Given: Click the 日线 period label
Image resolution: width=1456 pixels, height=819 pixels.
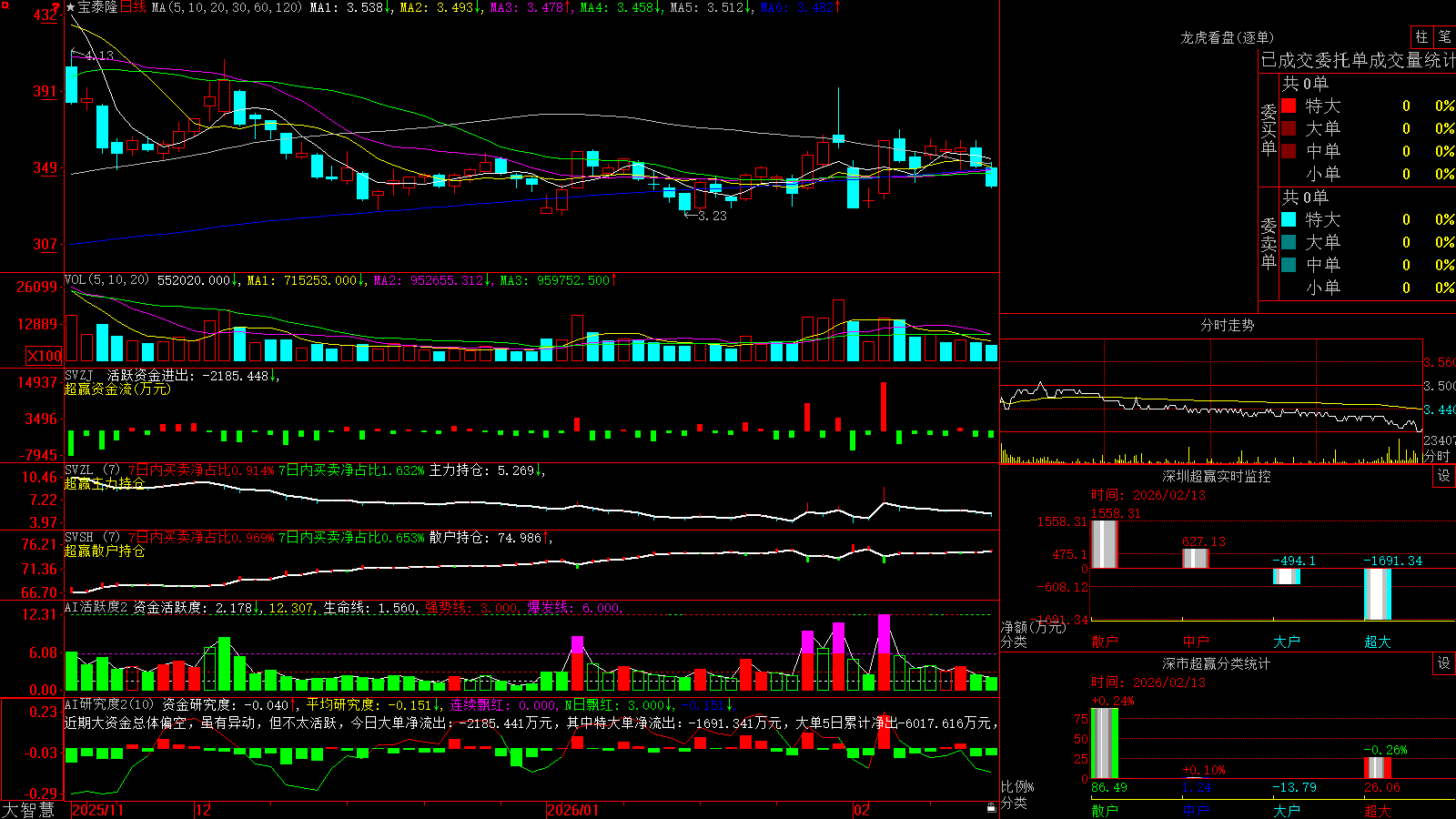Looking at the screenshot, I should pyautogui.click(x=133, y=7).
